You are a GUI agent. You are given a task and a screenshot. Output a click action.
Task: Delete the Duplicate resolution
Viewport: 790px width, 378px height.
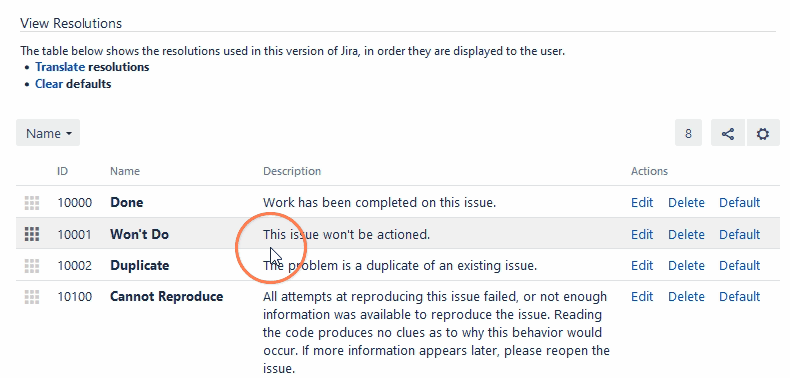point(686,266)
